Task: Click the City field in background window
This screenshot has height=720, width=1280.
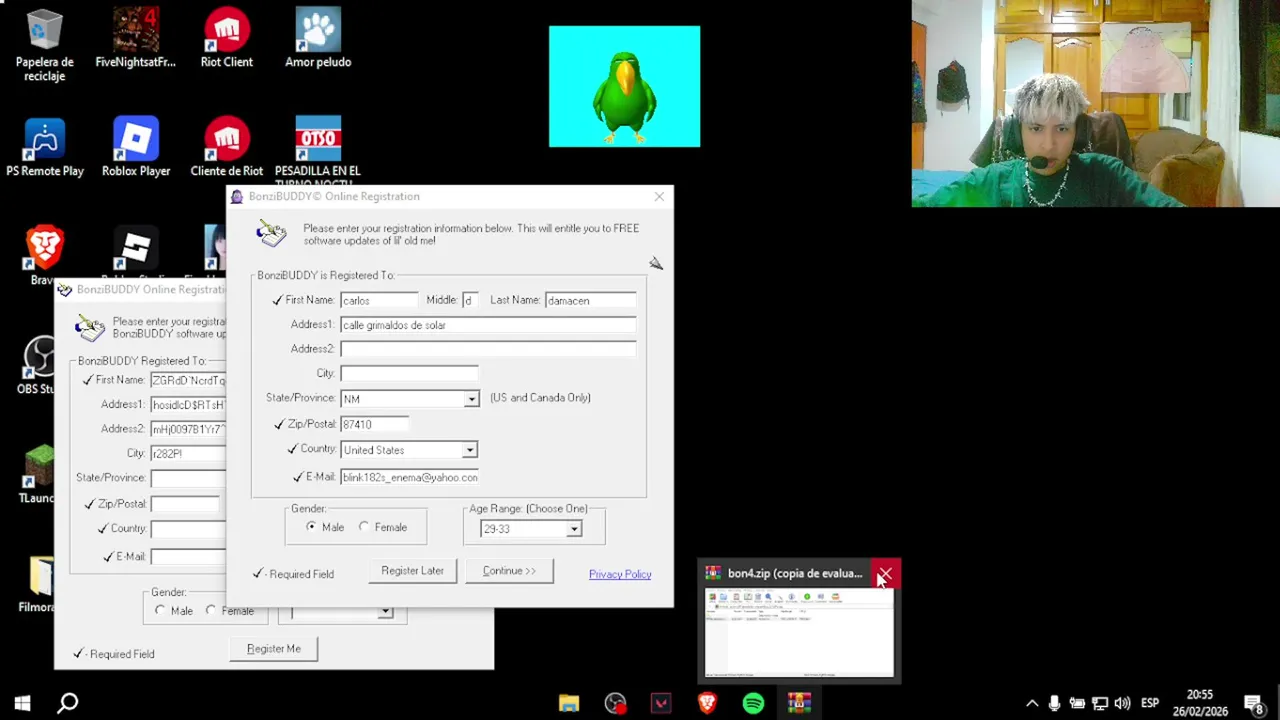Action: (x=188, y=453)
